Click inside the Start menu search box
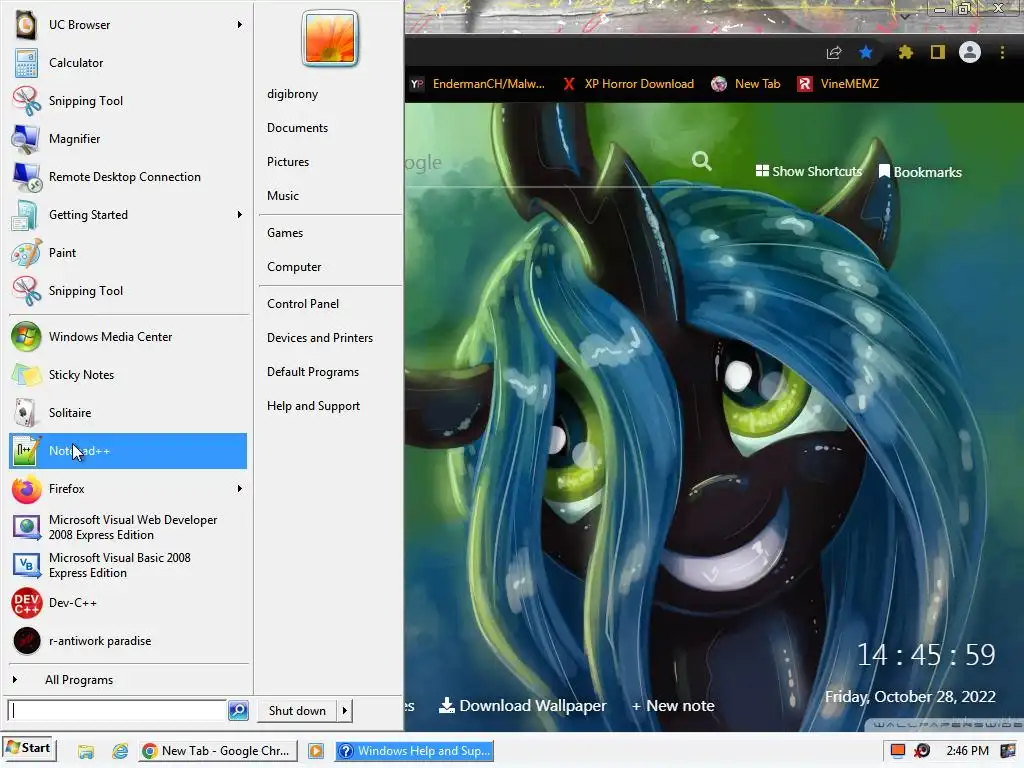The height and width of the screenshot is (768, 1024). pos(117,711)
